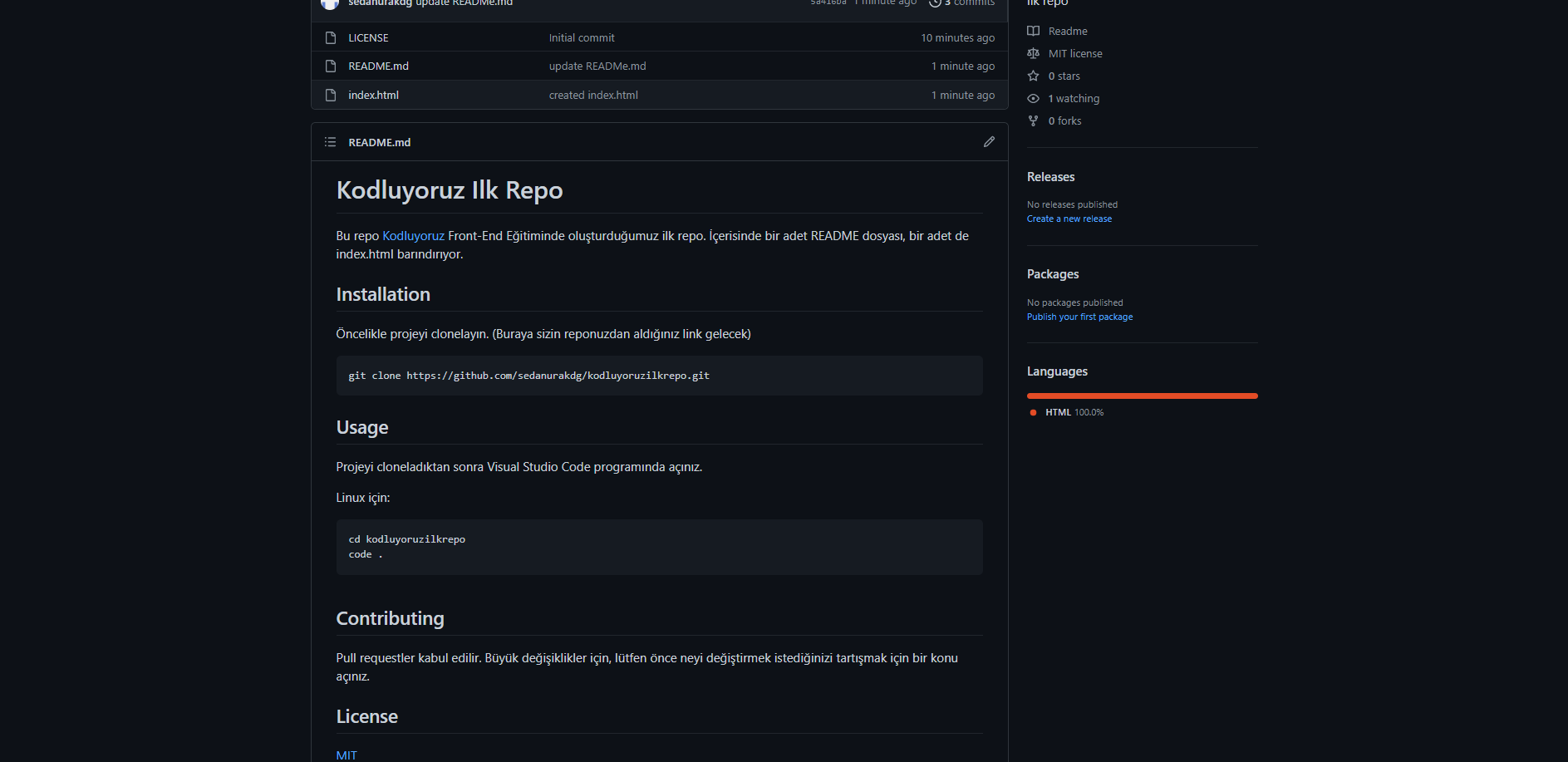Follow the Kodluyoruz link in the README
The height and width of the screenshot is (762, 1568).
click(x=413, y=236)
